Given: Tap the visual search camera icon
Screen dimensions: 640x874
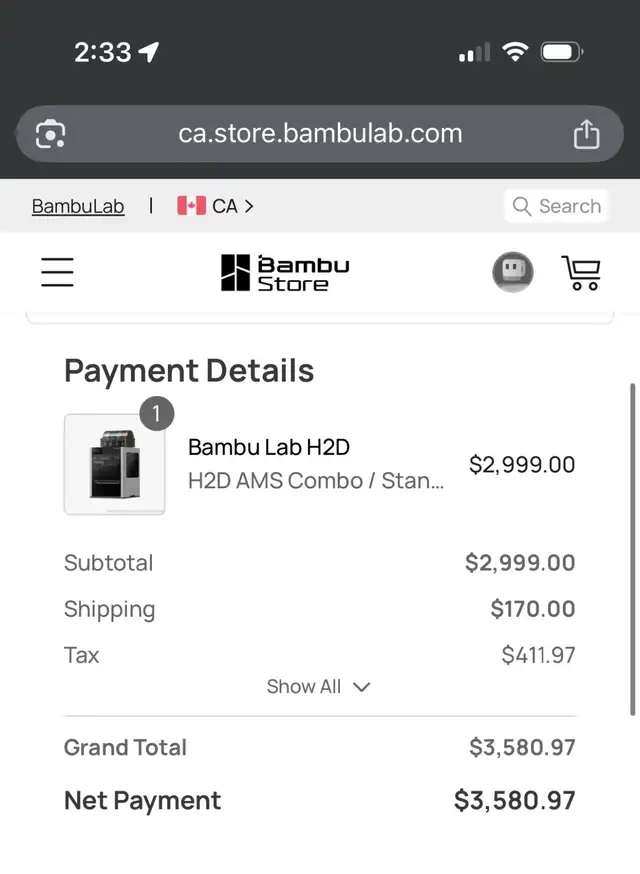Looking at the screenshot, I should coord(50,133).
